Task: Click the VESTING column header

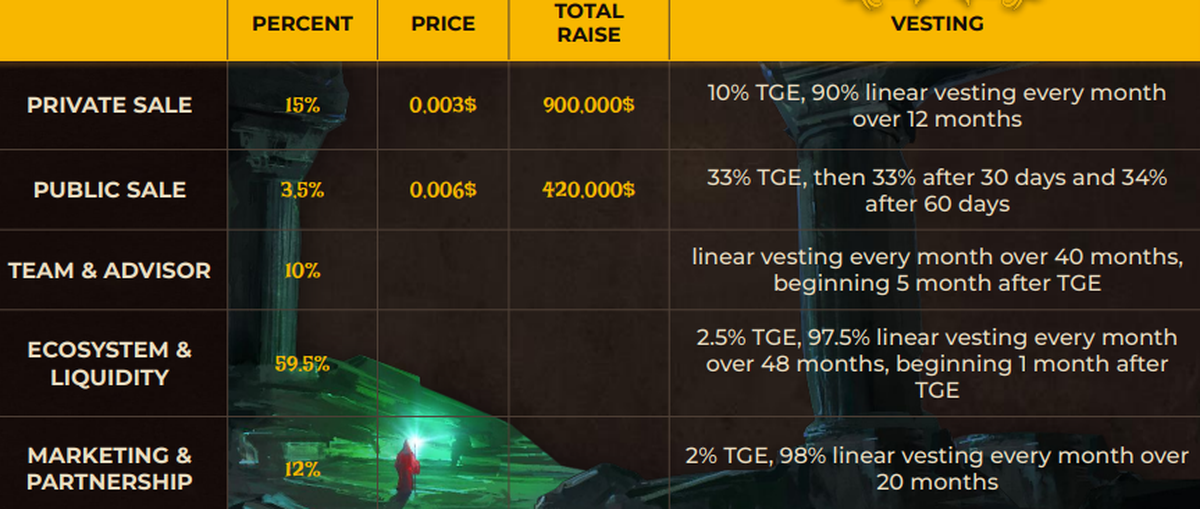Action: point(938,24)
